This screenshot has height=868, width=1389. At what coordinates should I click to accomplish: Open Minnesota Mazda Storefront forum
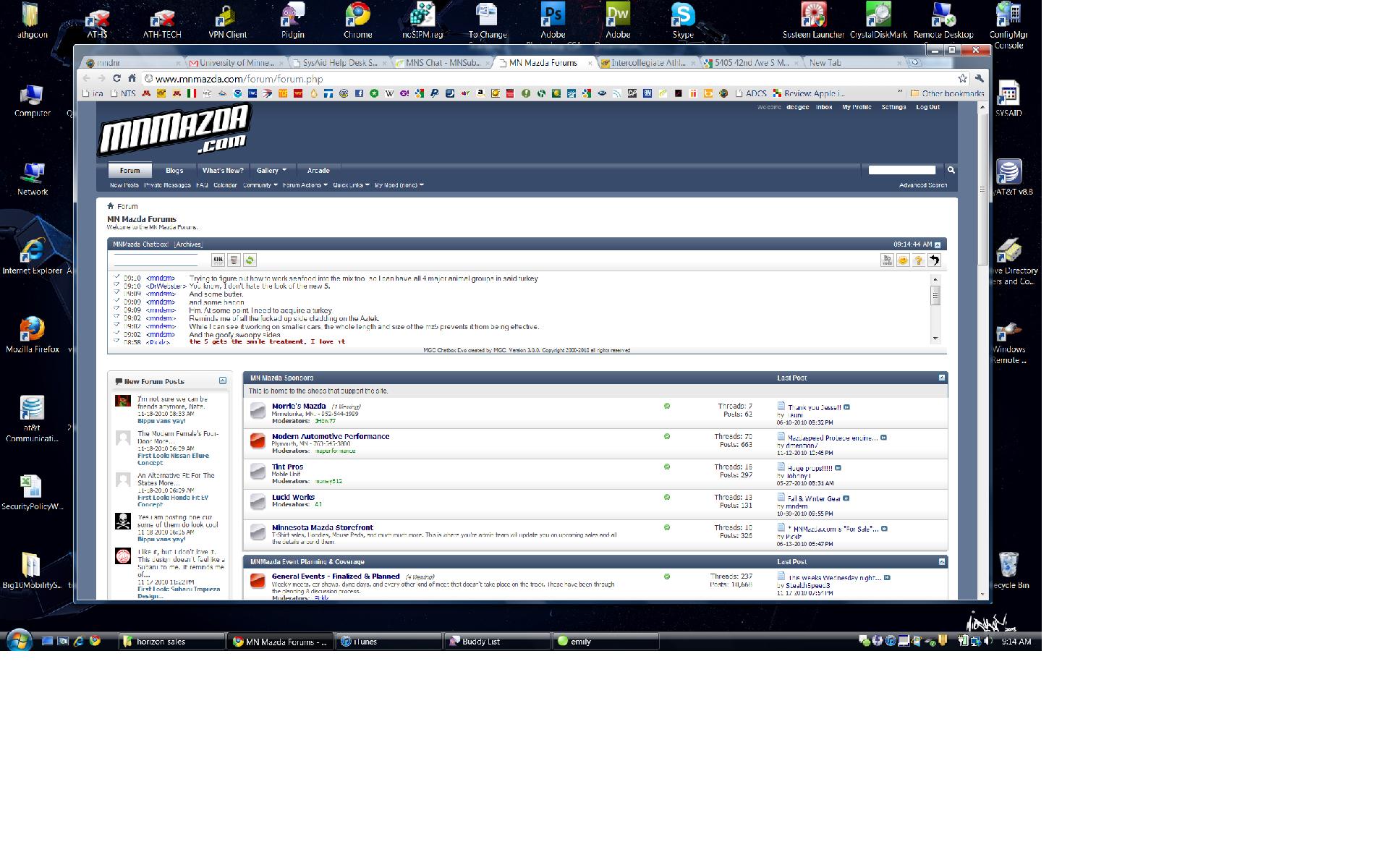click(x=323, y=527)
